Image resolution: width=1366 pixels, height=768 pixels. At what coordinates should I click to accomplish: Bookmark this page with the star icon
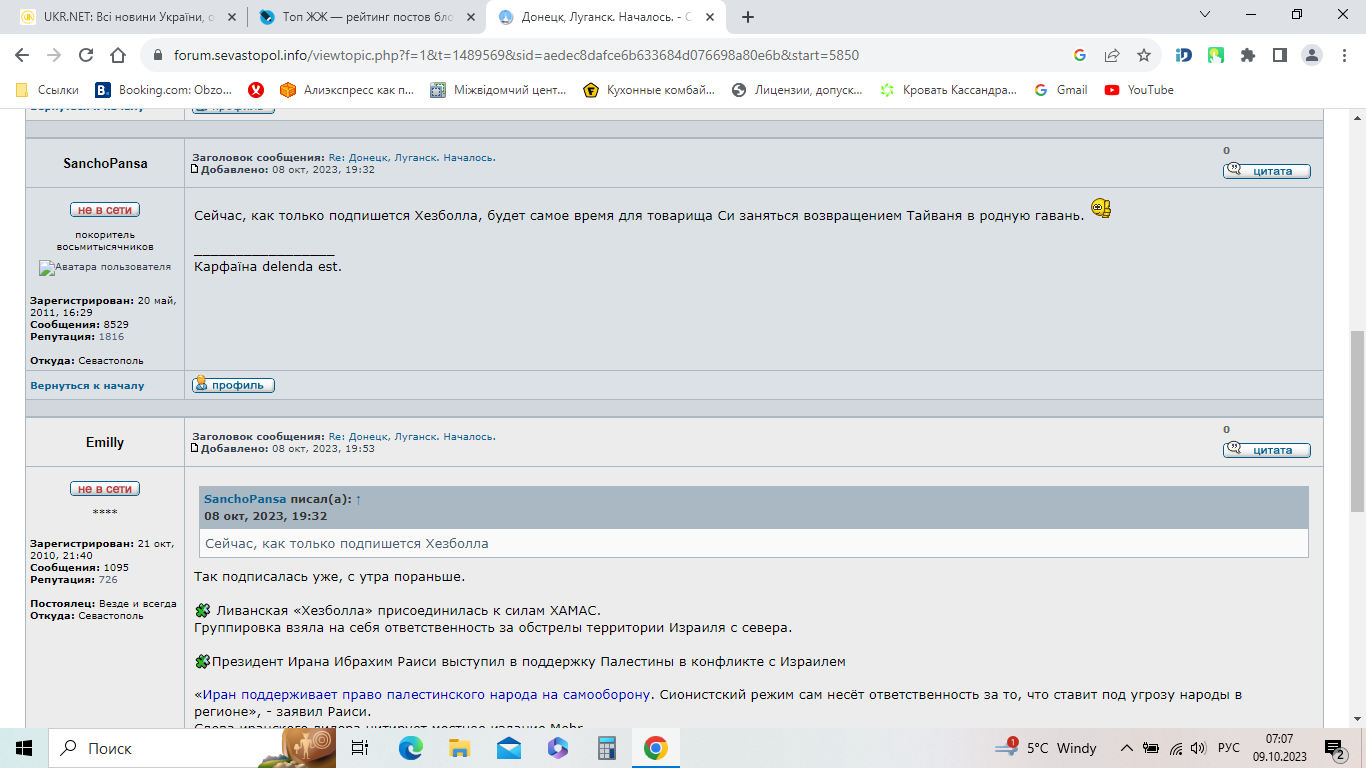click(x=1144, y=55)
